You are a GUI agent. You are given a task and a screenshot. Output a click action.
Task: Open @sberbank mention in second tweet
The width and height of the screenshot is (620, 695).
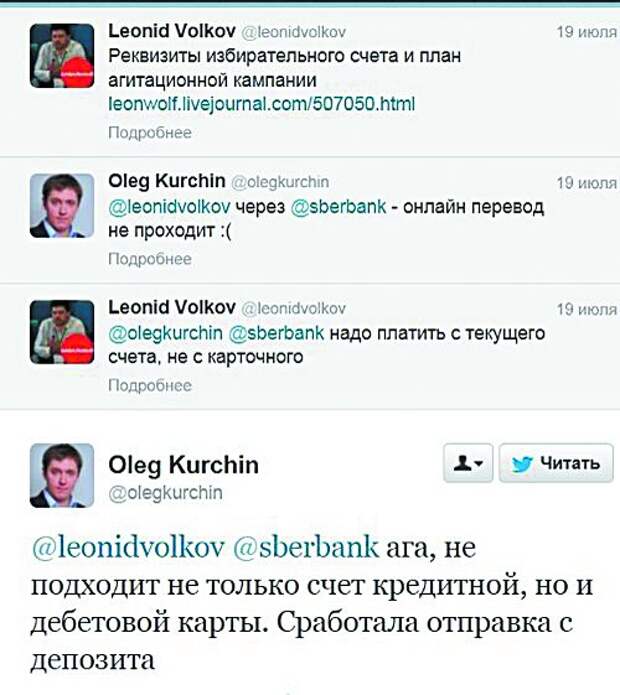(x=338, y=207)
